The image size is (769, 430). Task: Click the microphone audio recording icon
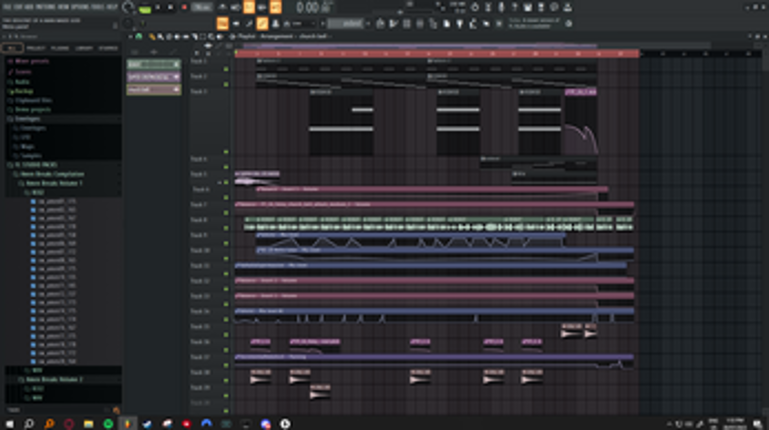pos(501,7)
